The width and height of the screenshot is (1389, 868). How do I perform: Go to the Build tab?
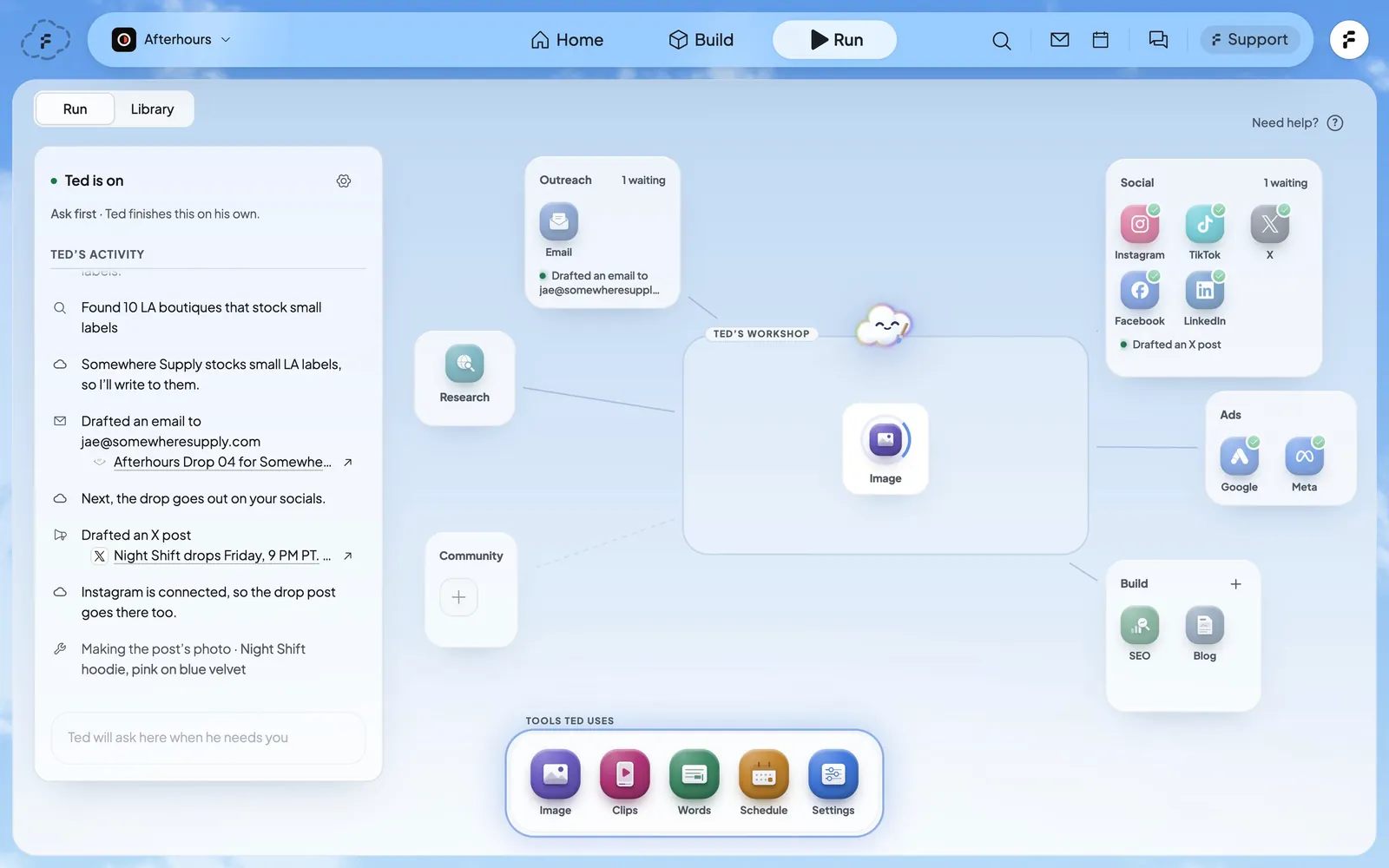click(701, 40)
